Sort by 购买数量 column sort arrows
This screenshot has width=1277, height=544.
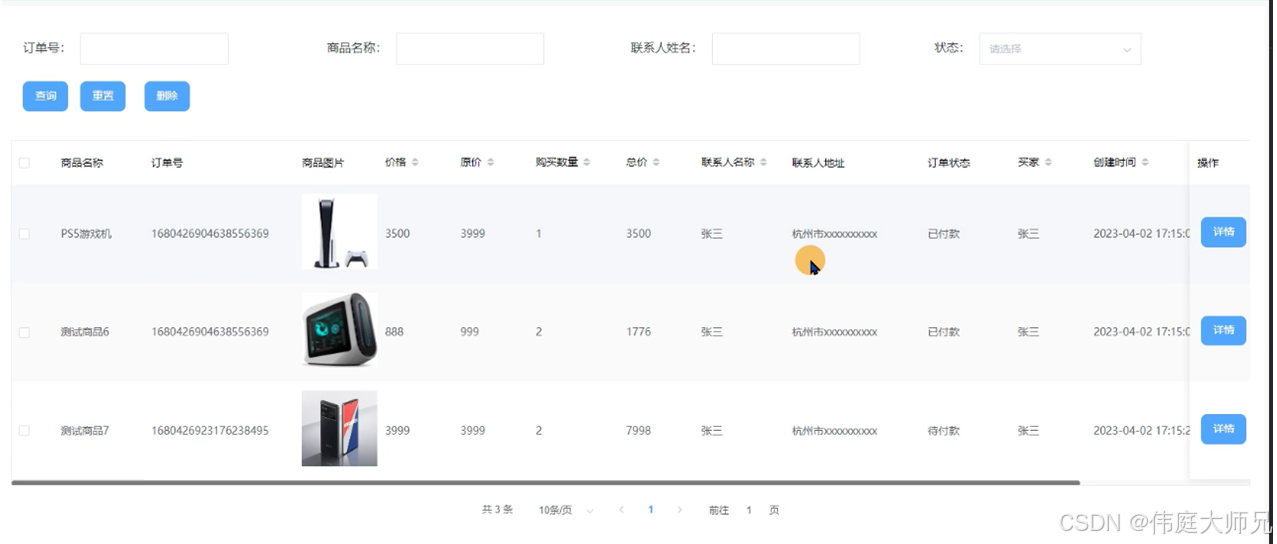pyautogui.click(x=587, y=162)
